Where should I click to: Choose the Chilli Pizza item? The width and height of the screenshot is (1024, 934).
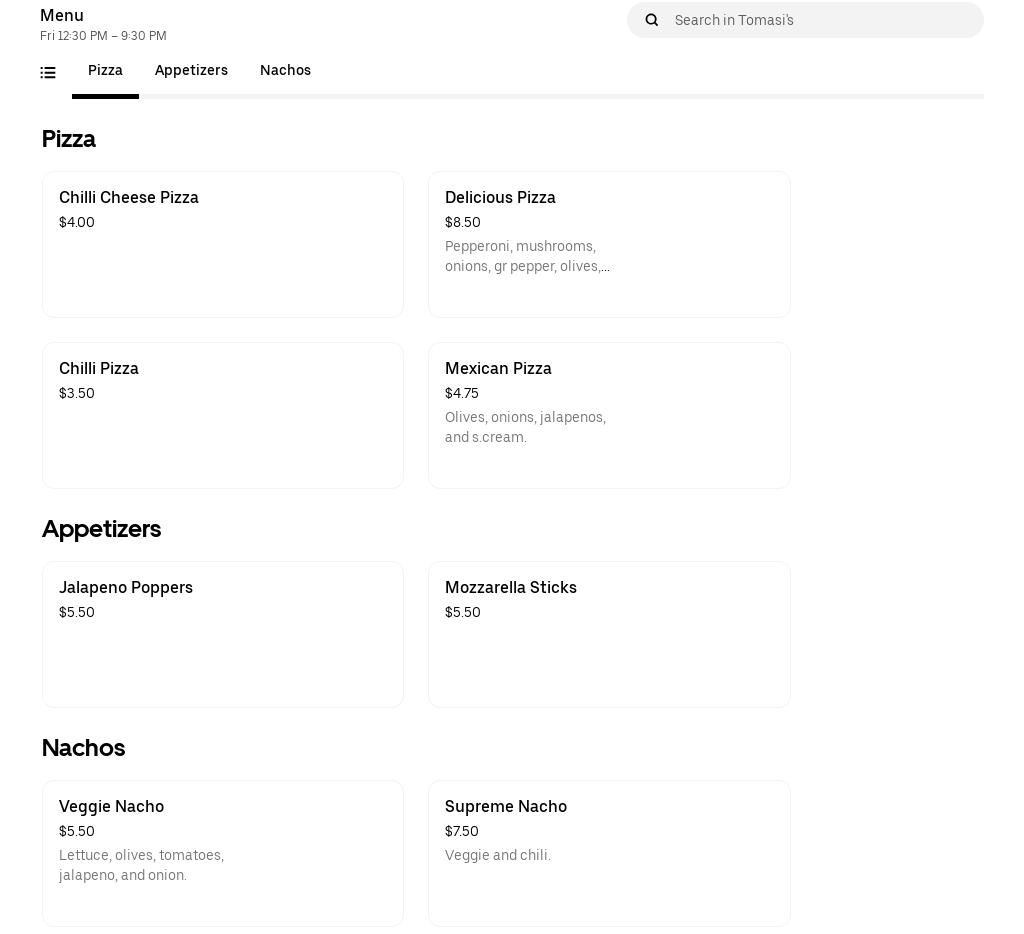point(222,415)
